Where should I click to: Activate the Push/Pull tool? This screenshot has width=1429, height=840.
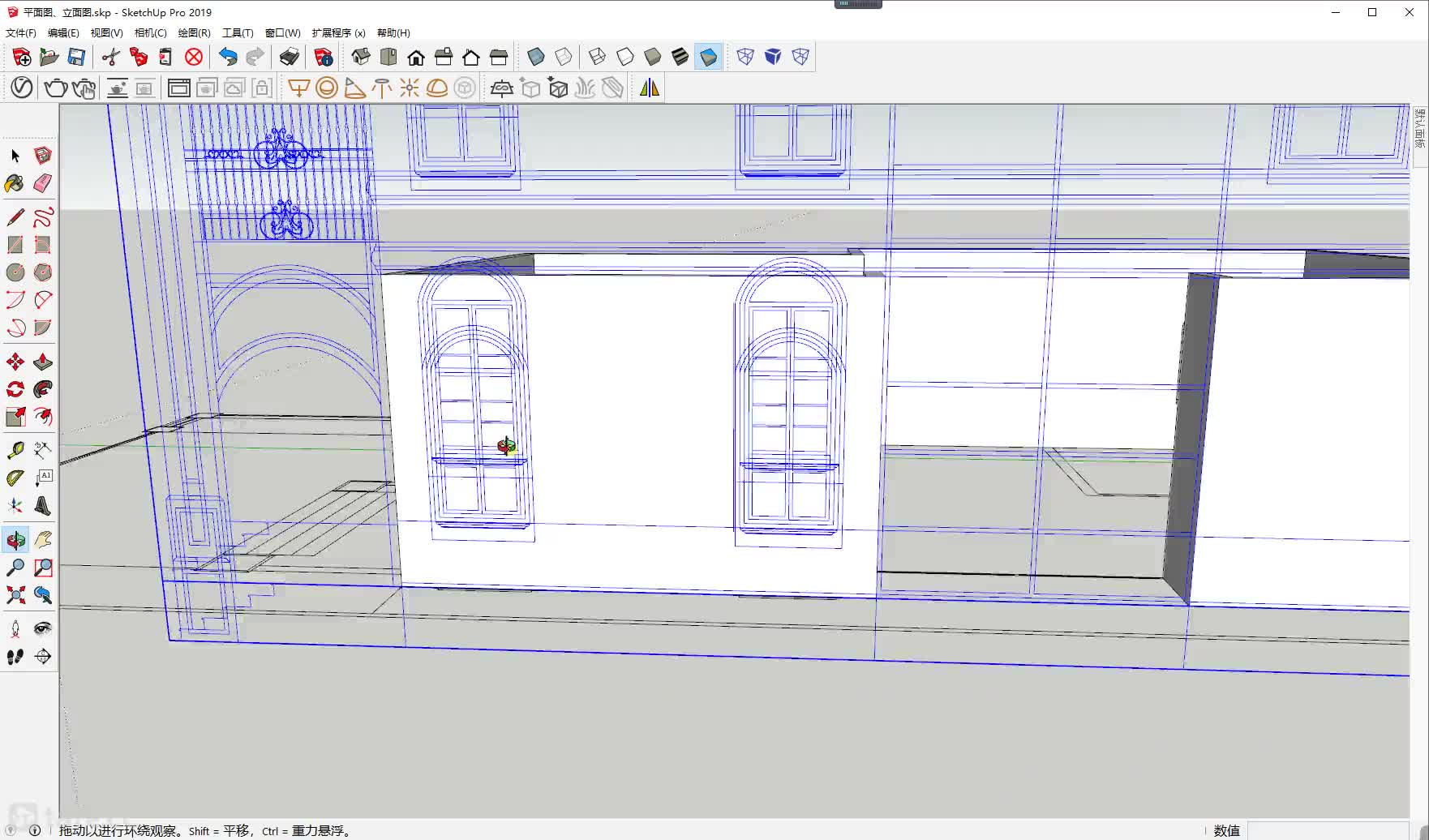[43, 362]
